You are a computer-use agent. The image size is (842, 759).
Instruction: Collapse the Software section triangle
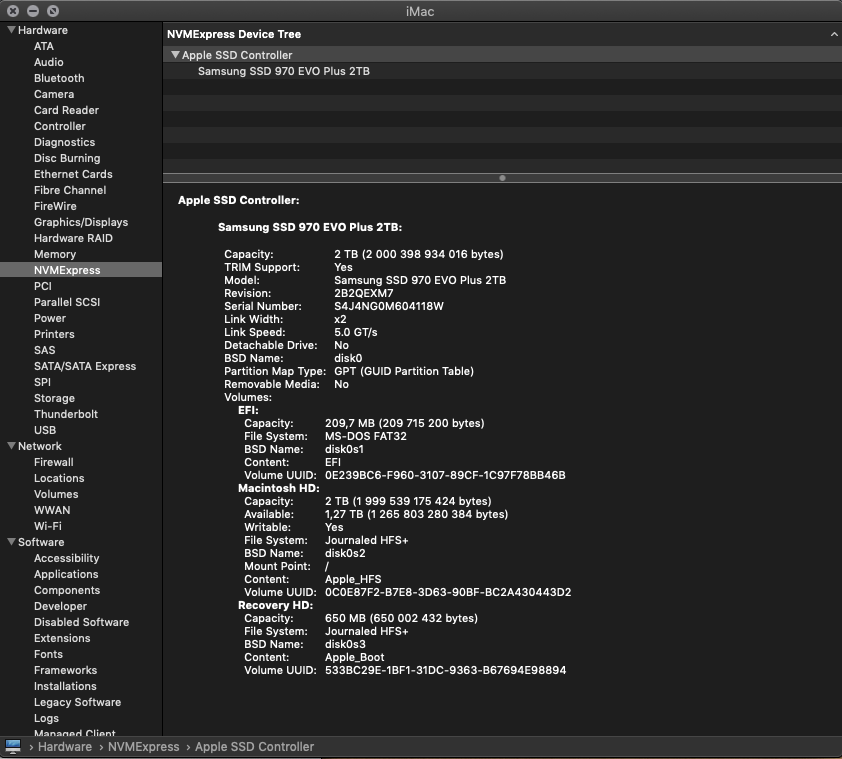pyautogui.click(x=11, y=542)
